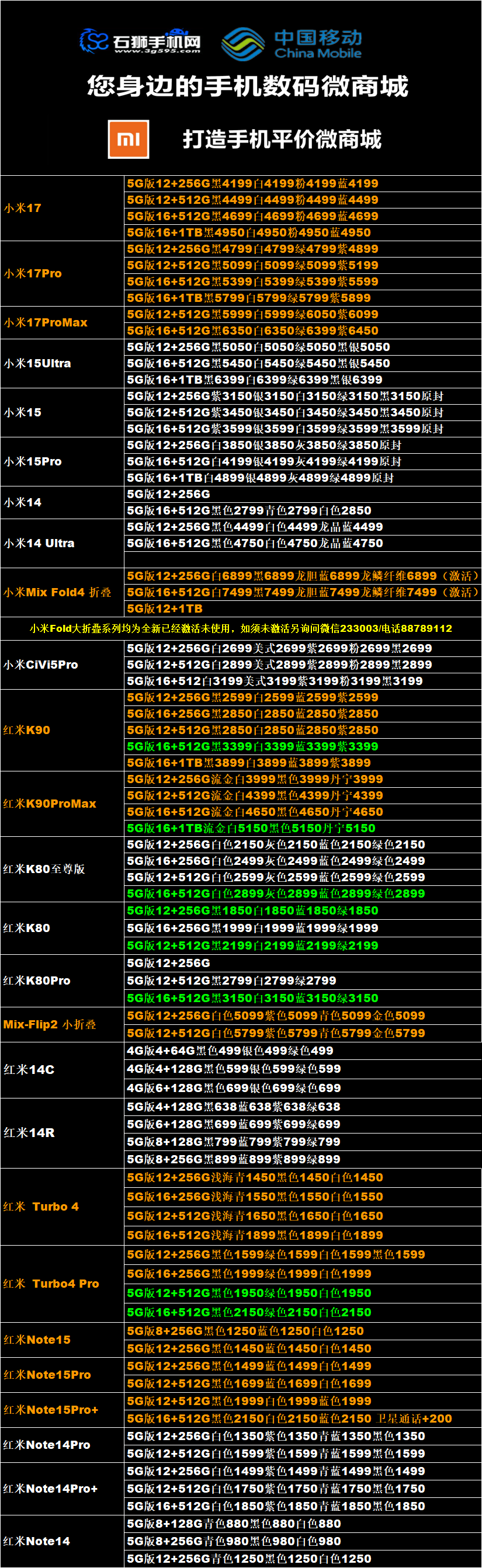Select the 红米K90ProMax model cell

coord(61,804)
